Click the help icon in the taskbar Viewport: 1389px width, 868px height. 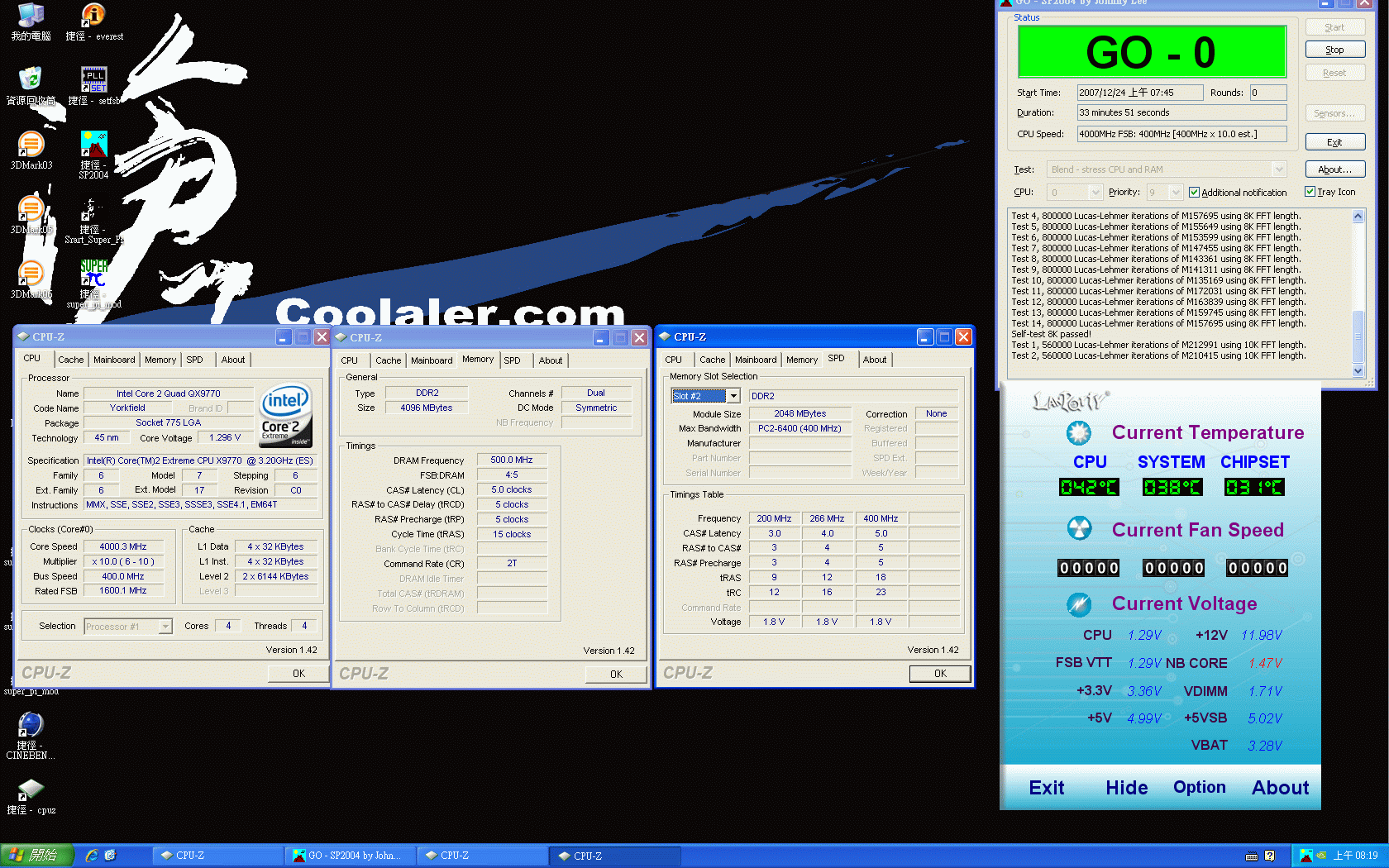(x=1270, y=856)
